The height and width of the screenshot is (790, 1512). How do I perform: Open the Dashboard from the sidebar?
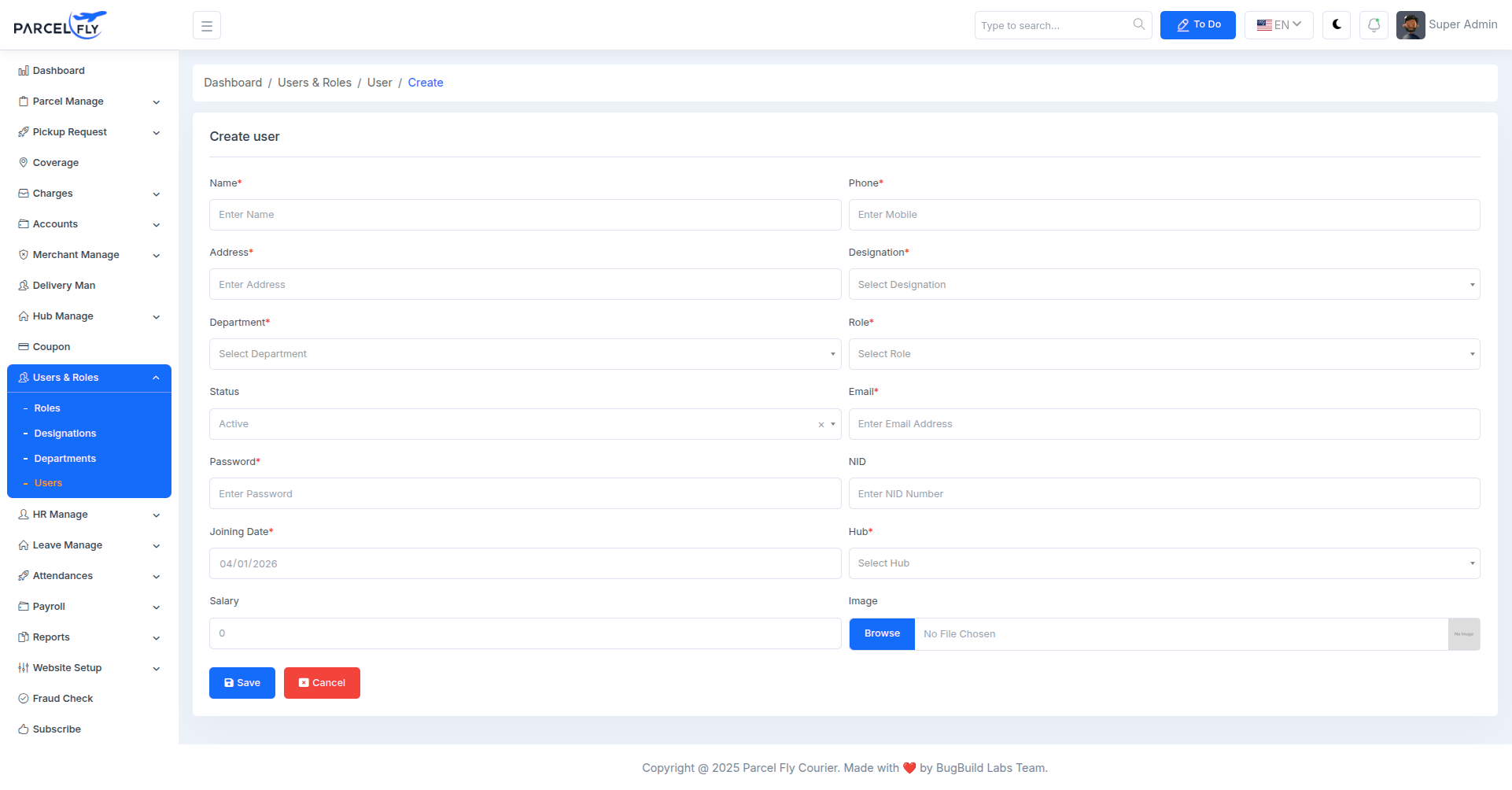[x=58, y=70]
